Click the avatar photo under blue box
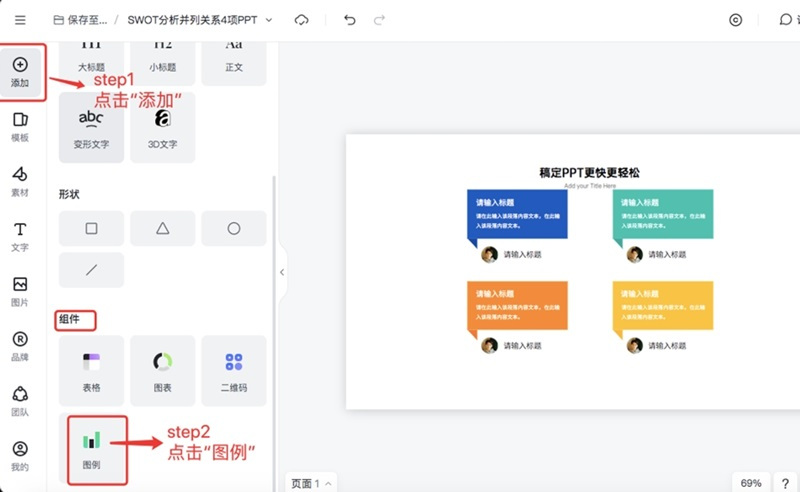This screenshot has width=800, height=492. coord(489,254)
